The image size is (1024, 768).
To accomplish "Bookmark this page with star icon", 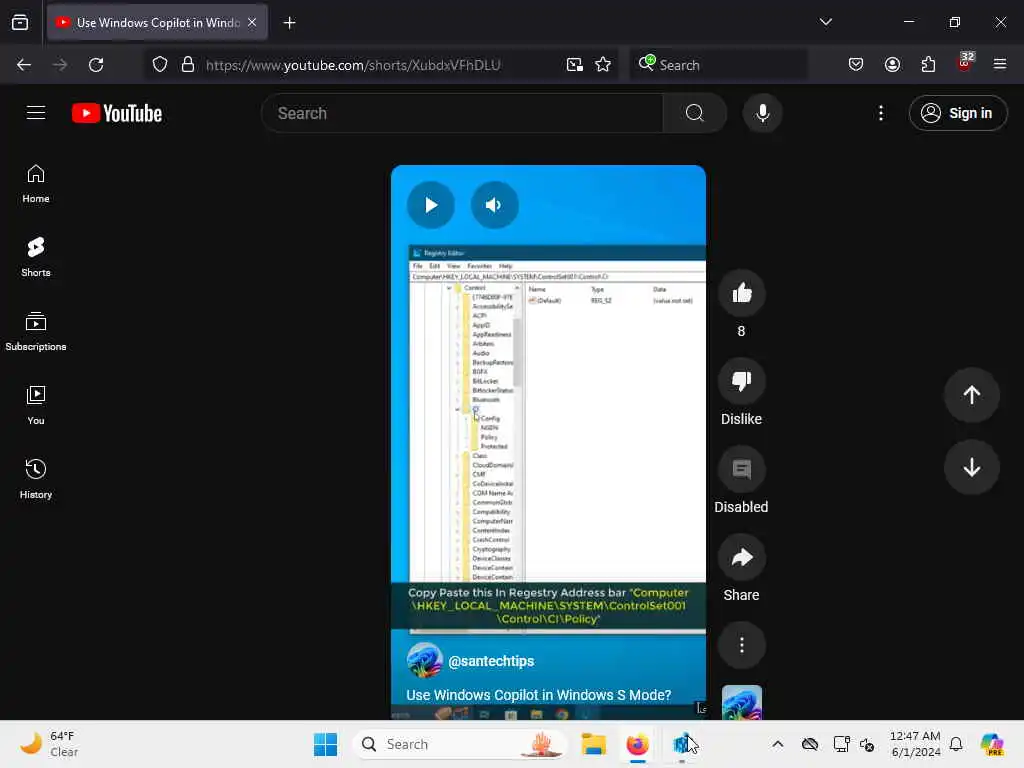I will point(603,65).
